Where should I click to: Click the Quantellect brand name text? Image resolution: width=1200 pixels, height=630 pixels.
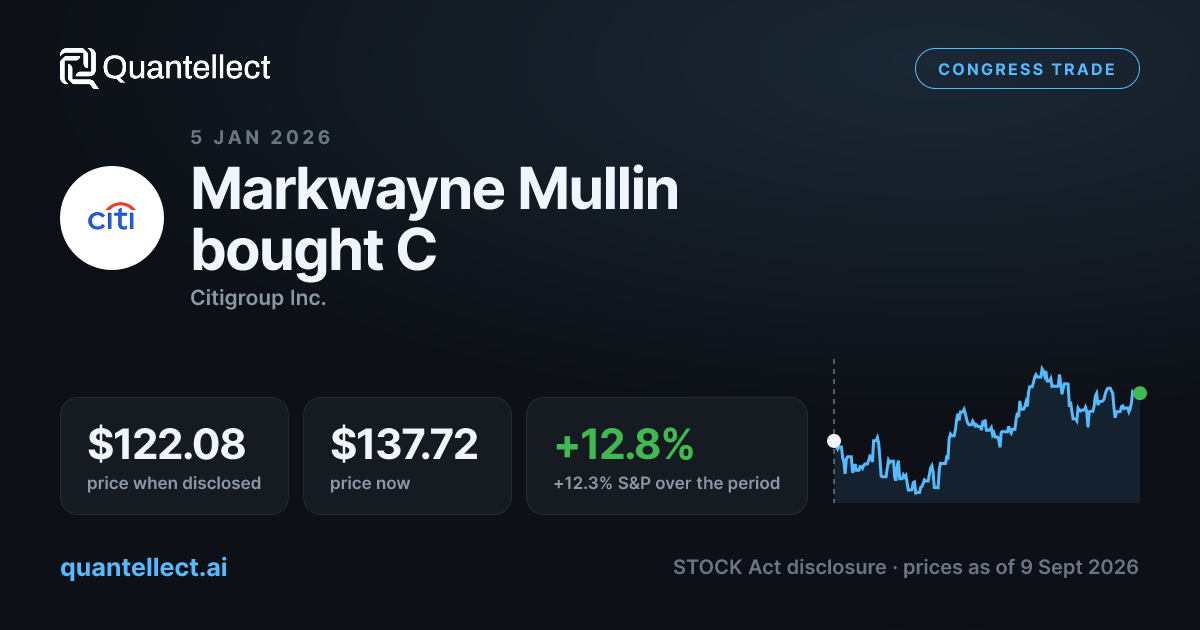[x=187, y=68]
